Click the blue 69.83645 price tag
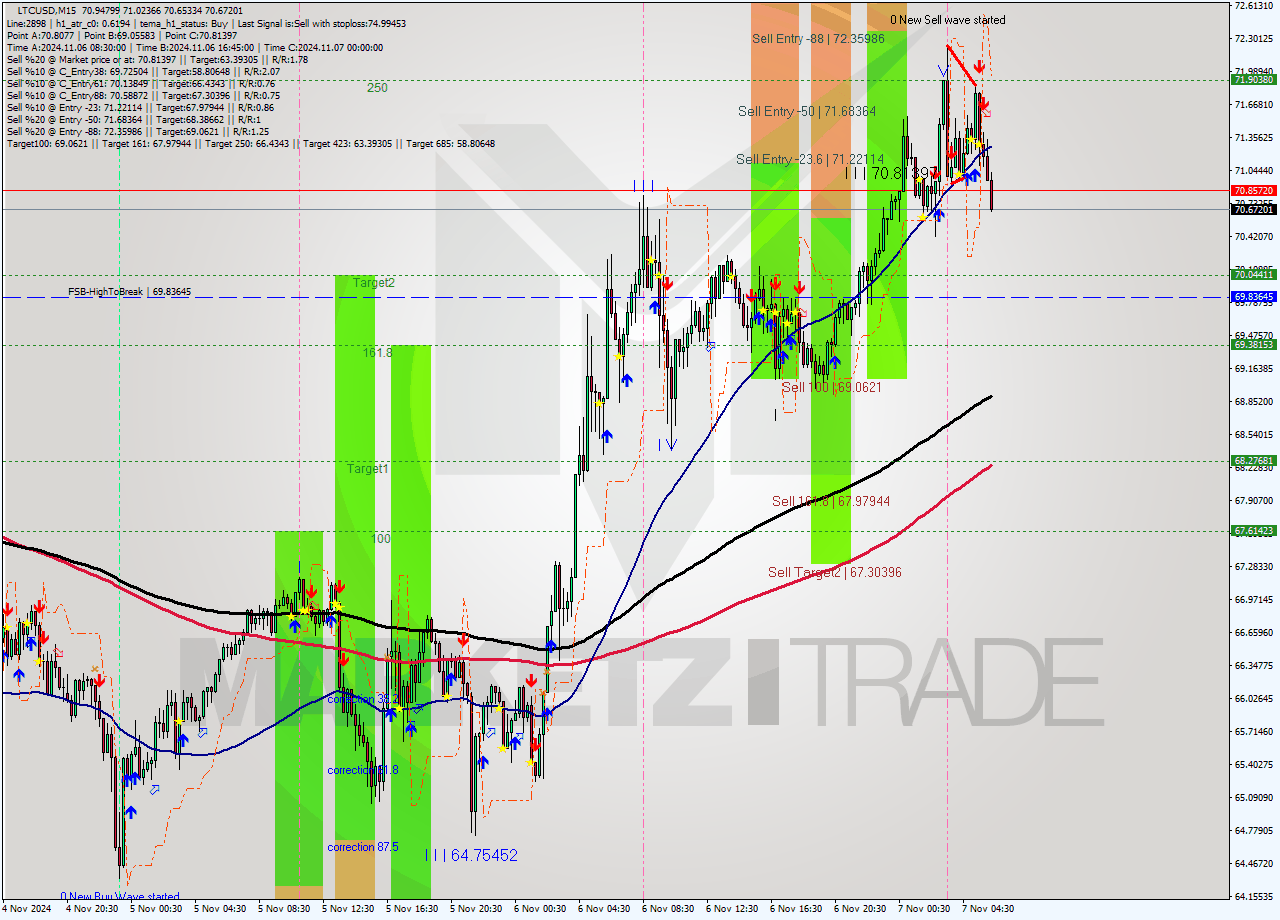 [x=1254, y=297]
